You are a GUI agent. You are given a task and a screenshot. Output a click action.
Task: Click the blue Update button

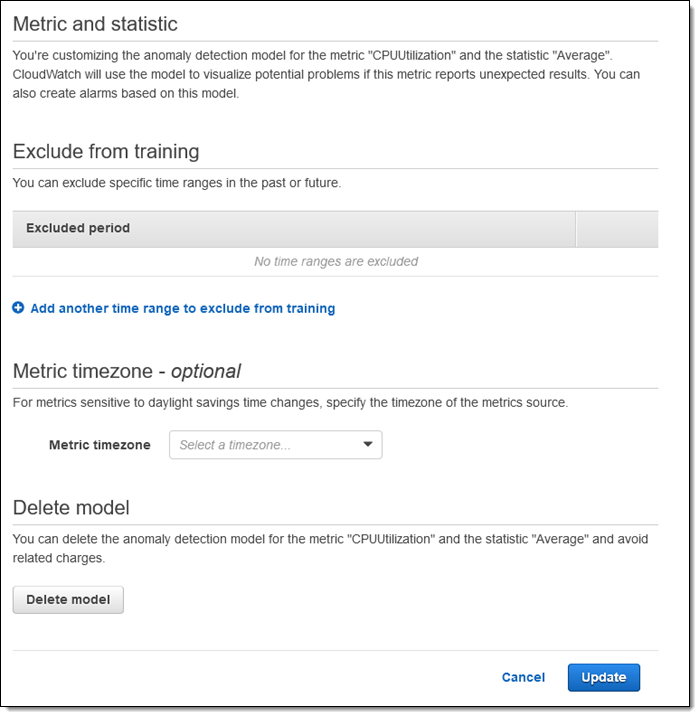click(603, 677)
